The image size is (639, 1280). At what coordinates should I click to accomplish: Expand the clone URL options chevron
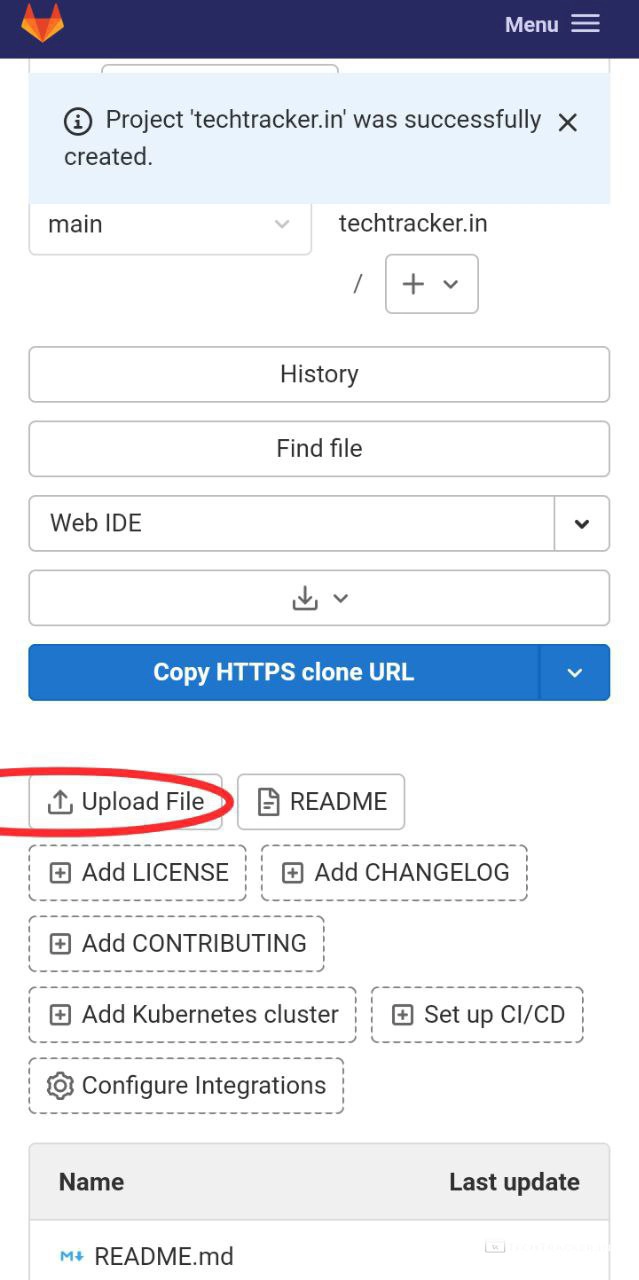pyautogui.click(x=574, y=672)
